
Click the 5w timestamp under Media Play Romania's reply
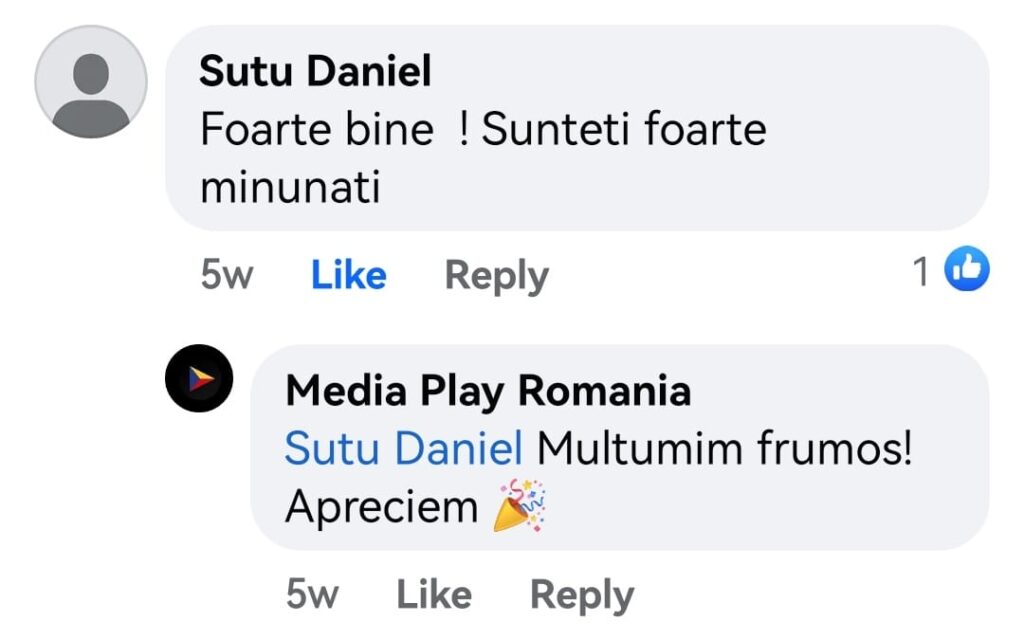pyautogui.click(x=312, y=595)
